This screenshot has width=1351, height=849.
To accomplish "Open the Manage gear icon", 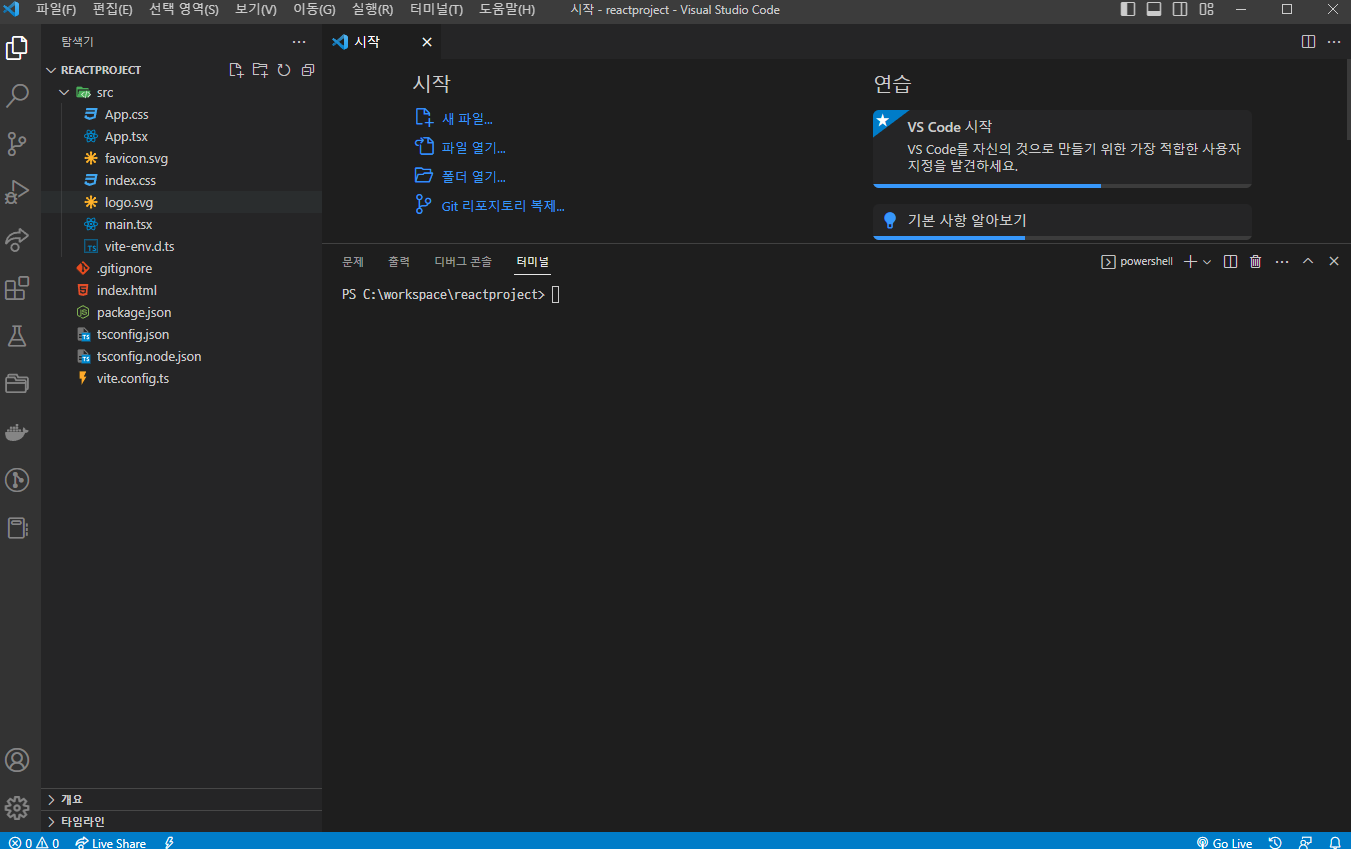I will 17,808.
